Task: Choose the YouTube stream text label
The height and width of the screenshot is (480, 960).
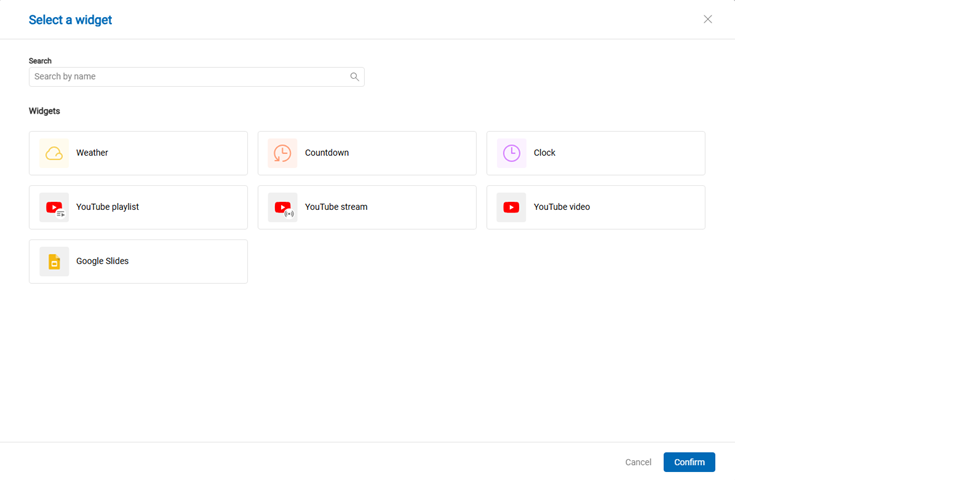Action: coord(336,207)
